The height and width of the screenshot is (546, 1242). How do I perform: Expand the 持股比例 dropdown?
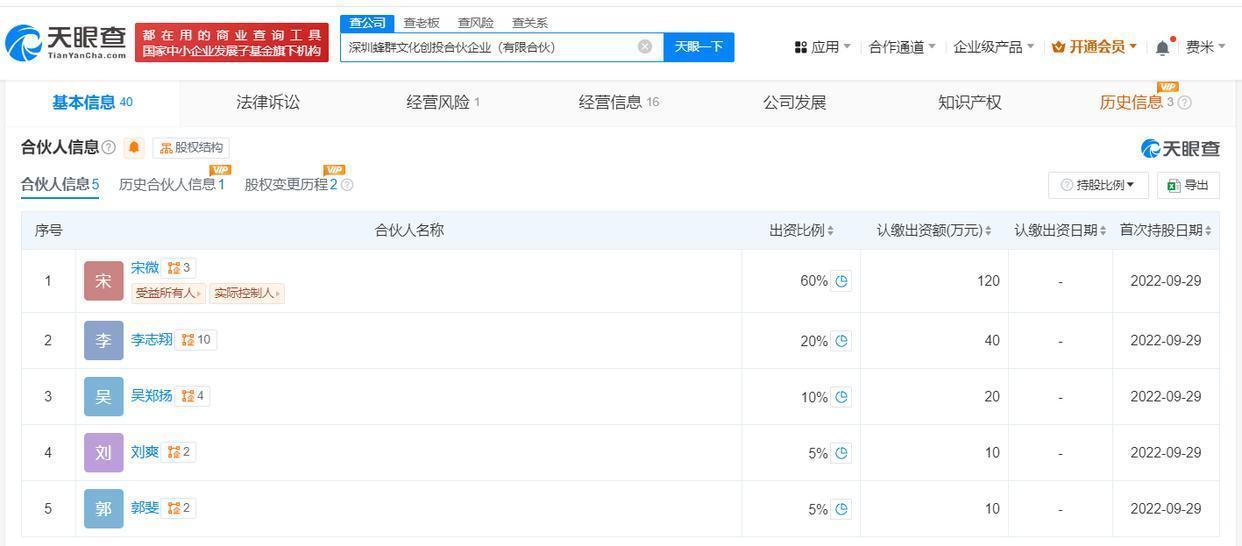point(1098,185)
